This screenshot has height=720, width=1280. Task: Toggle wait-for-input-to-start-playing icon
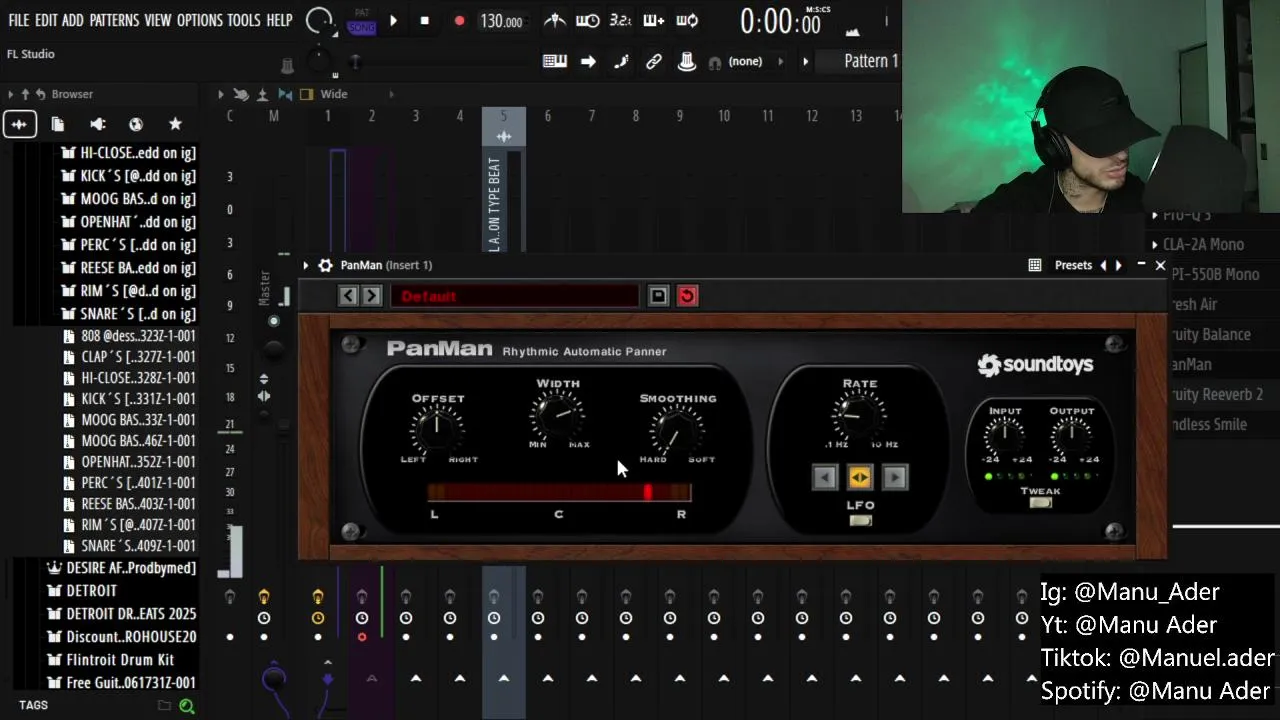coord(588,20)
